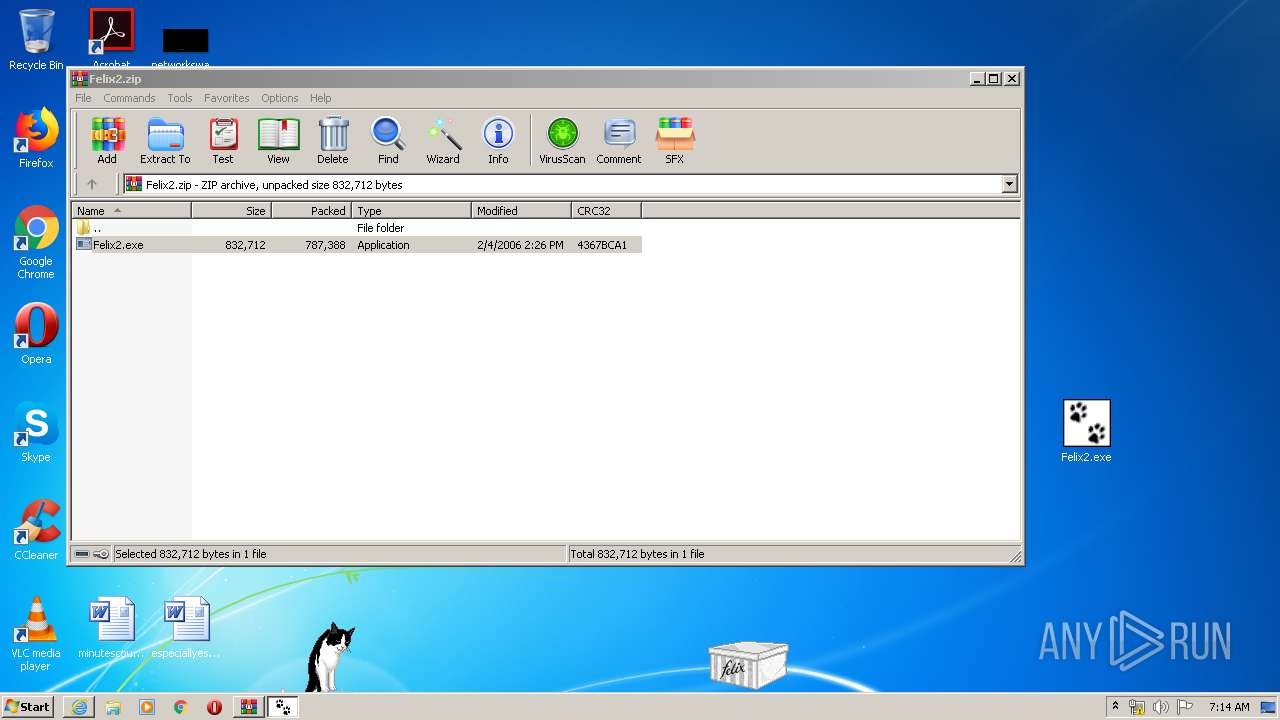Select the Skype desktop shortcut
This screenshot has height=720, width=1280.
(x=36, y=432)
